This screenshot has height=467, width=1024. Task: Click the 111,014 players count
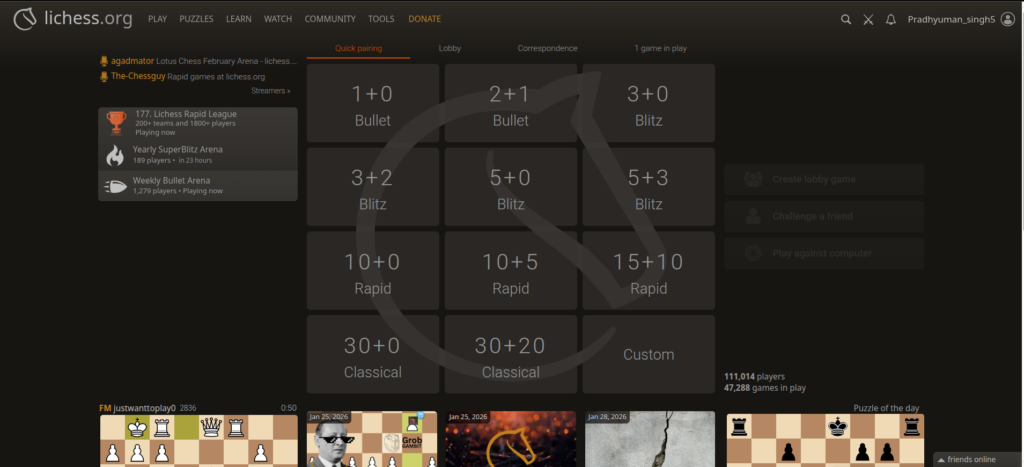[754, 376]
